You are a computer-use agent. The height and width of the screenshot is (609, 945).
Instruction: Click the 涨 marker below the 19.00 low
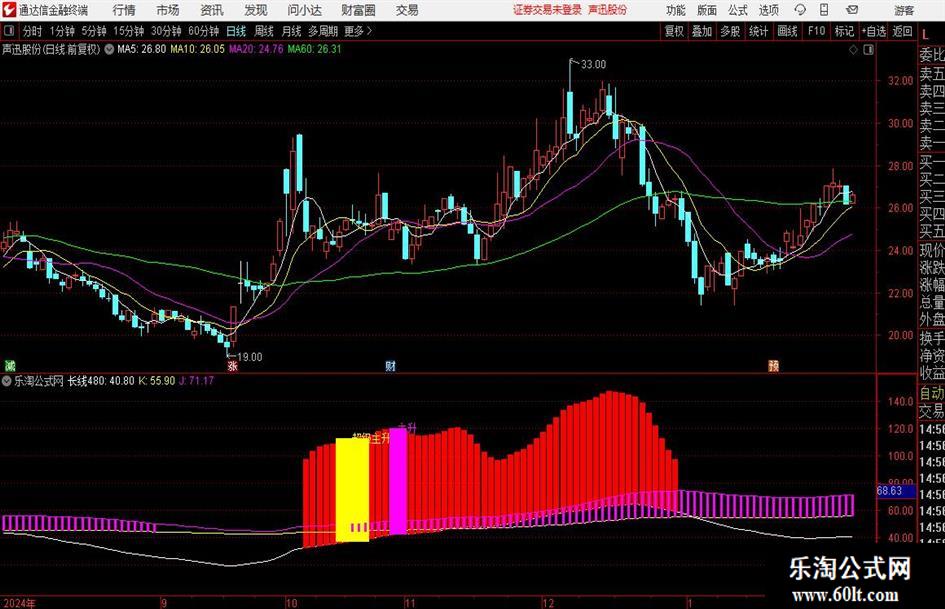(x=232, y=366)
